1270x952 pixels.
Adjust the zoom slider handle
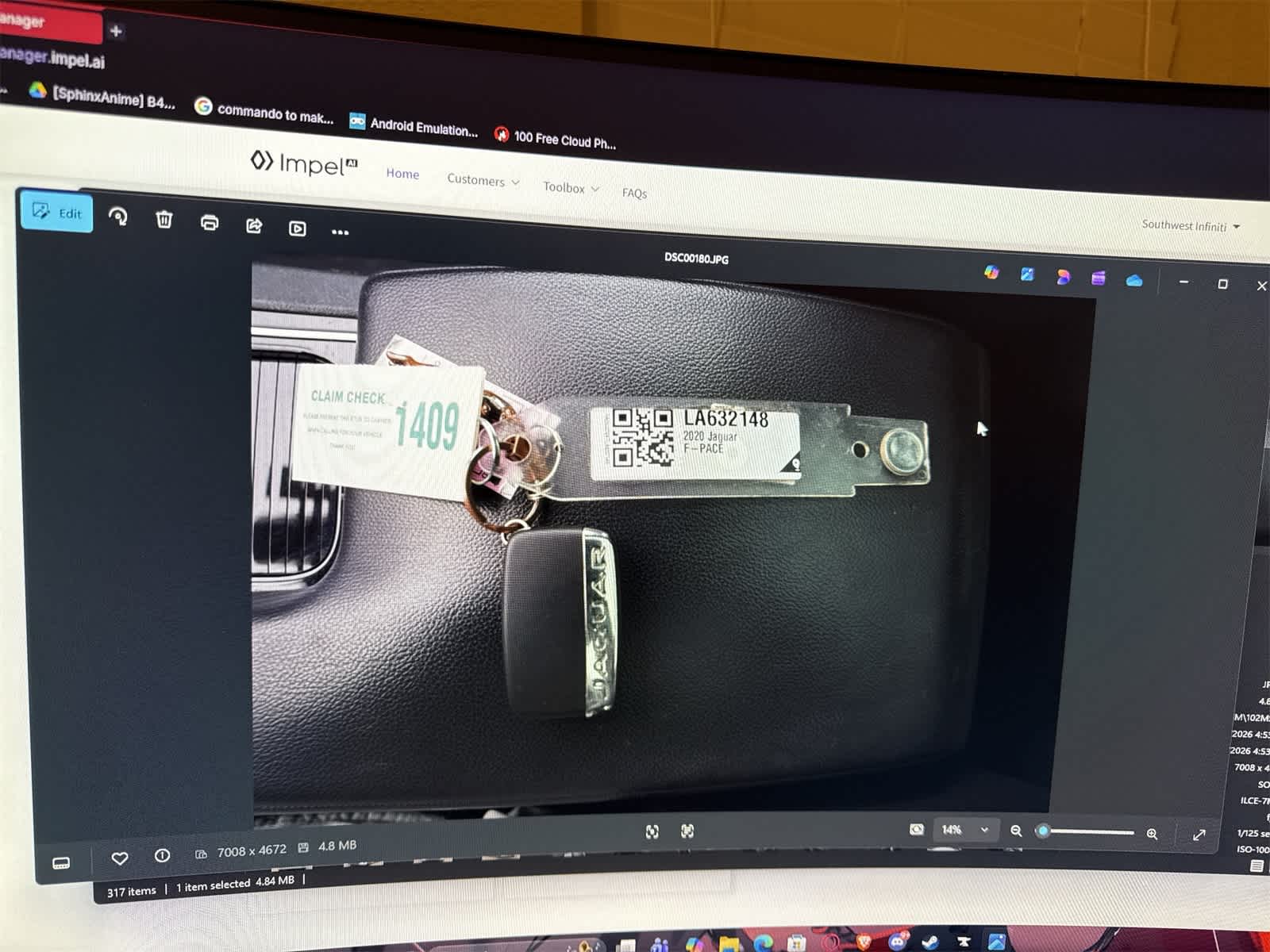point(1043,831)
